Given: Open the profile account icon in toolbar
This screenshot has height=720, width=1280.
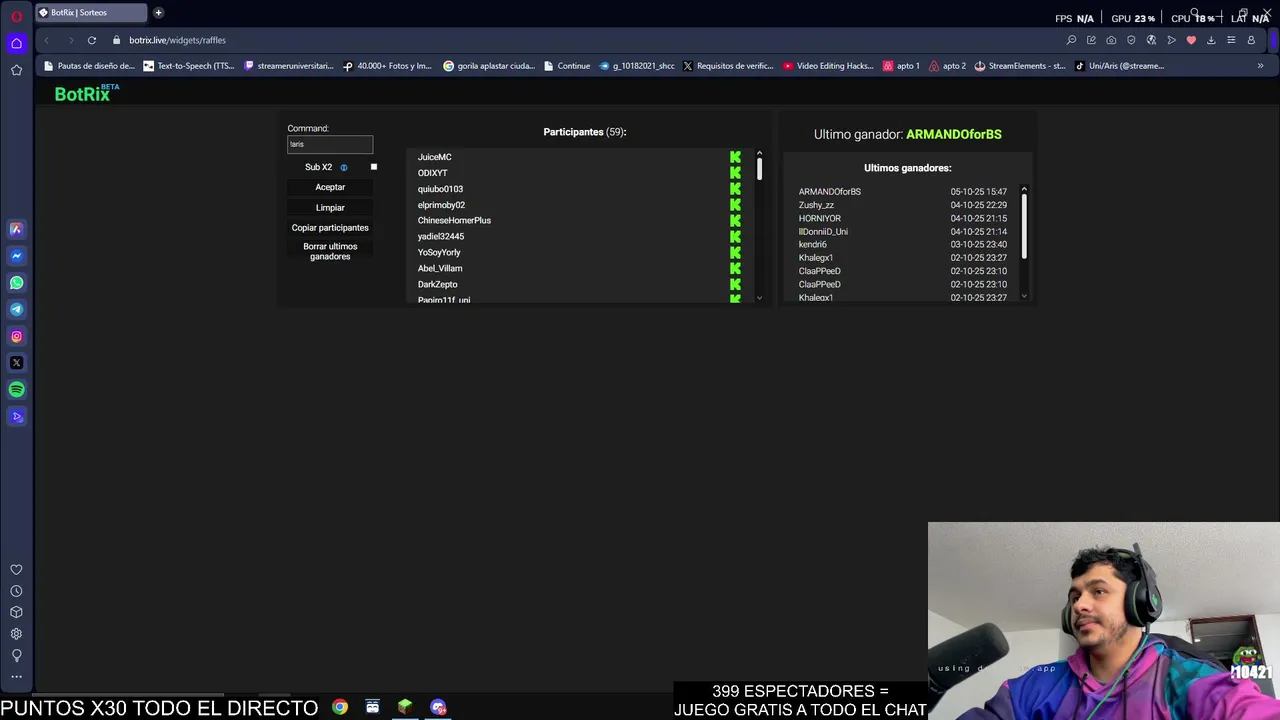Looking at the screenshot, I should tap(1251, 40).
